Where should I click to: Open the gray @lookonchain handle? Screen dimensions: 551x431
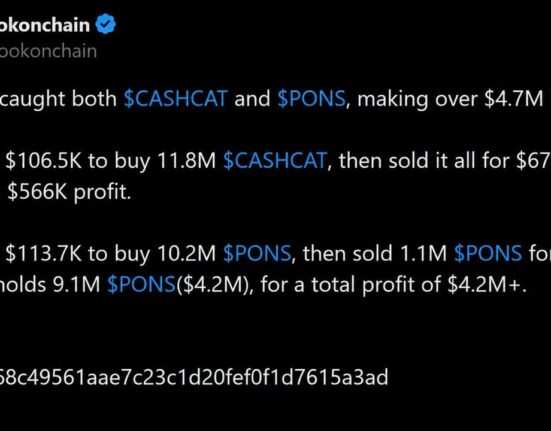coord(48,51)
